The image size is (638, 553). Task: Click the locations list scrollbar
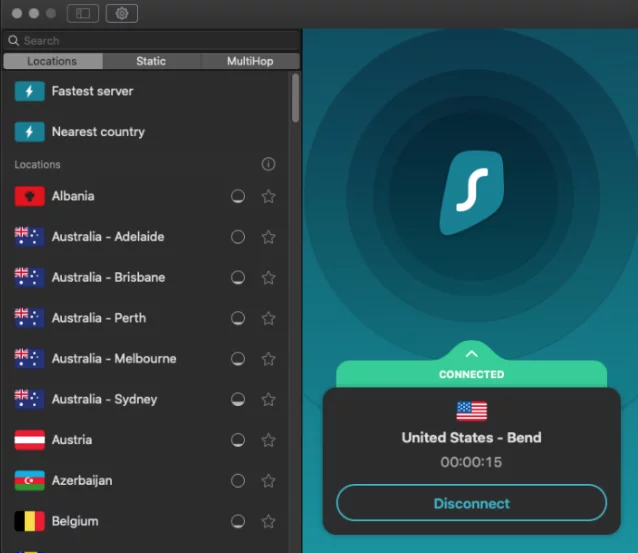point(295,98)
